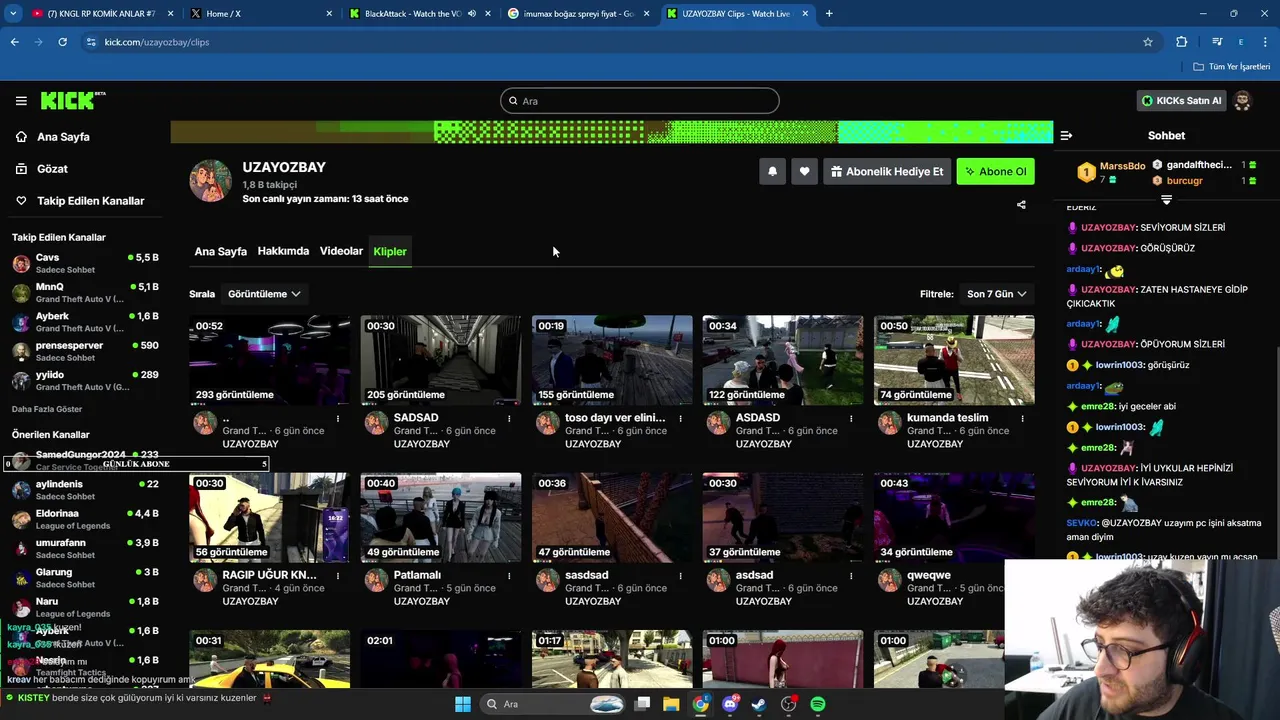Open options menu for SADSAD clip

tap(509, 419)
